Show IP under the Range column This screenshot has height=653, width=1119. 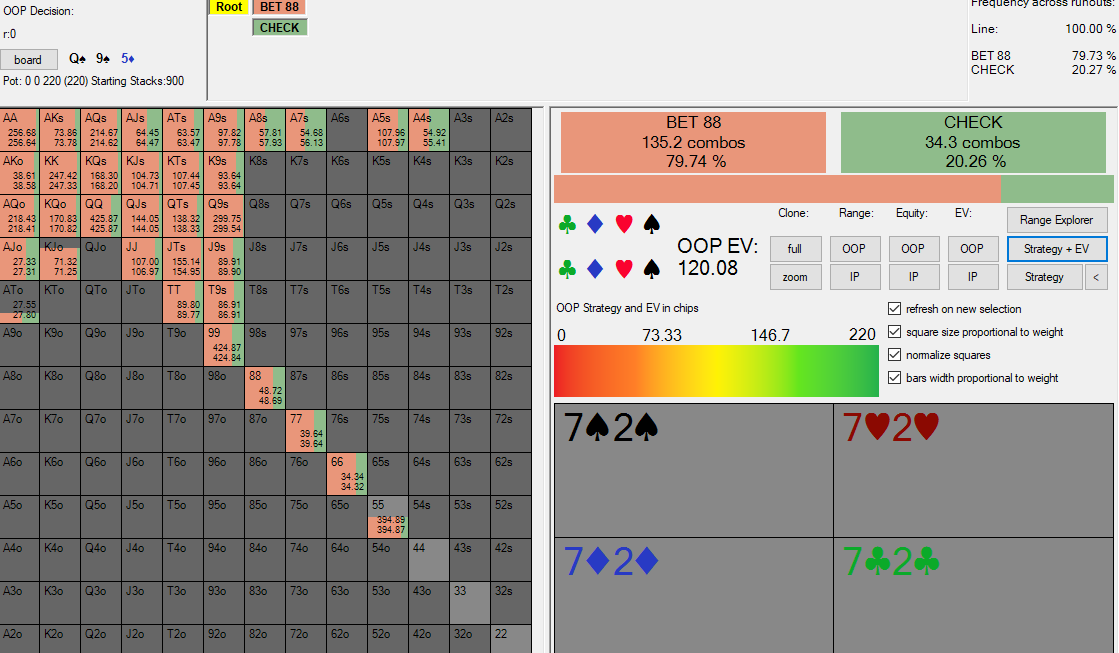[854, 277]
